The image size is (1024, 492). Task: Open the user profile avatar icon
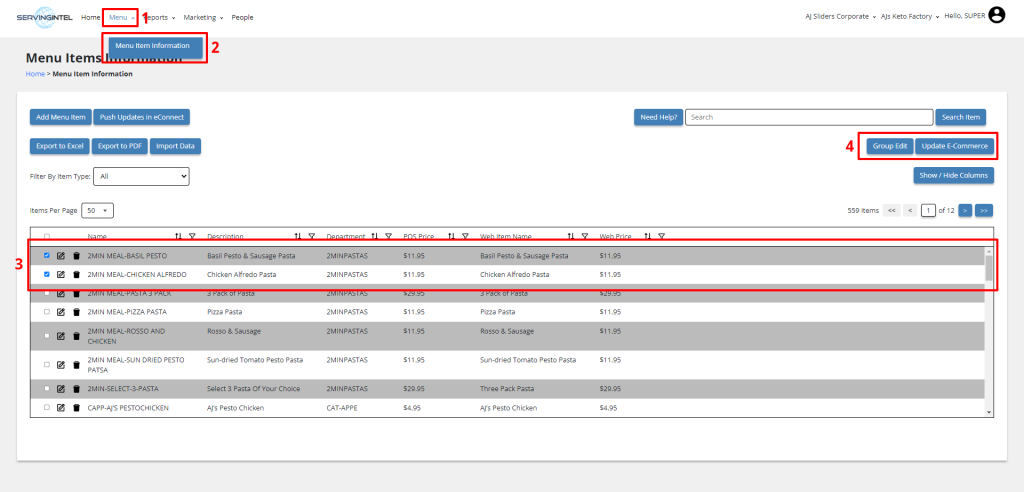click(x=996, y=15)
